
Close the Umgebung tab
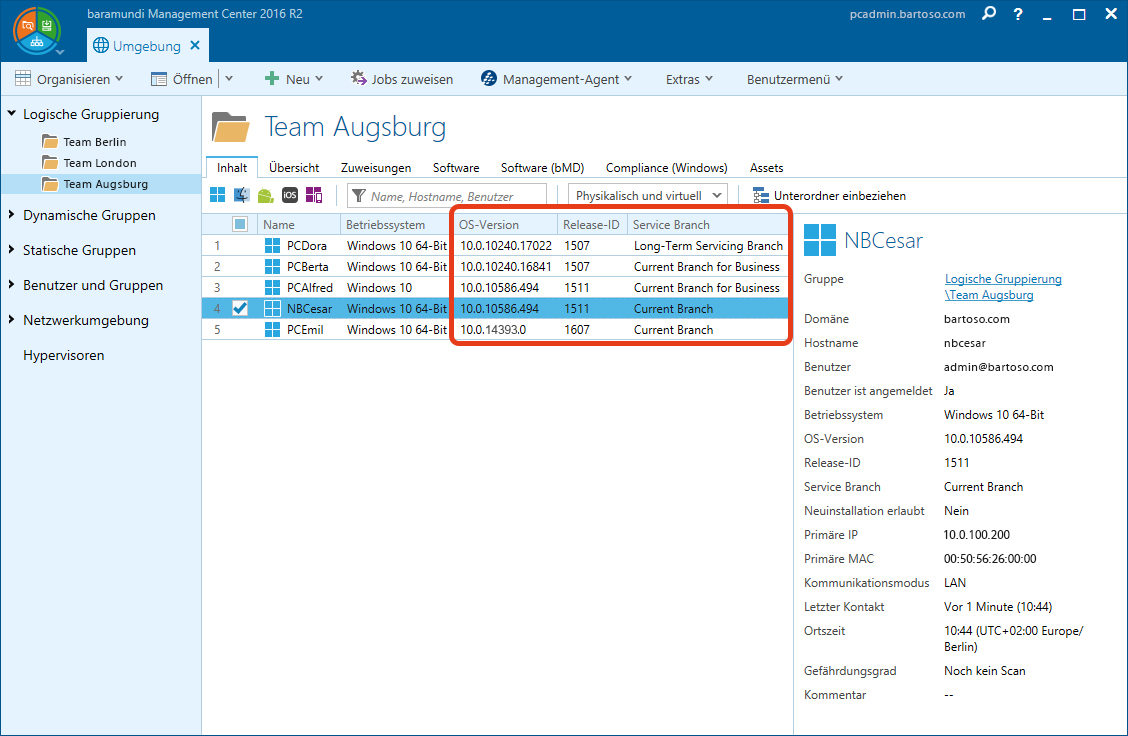click(195, 45)
